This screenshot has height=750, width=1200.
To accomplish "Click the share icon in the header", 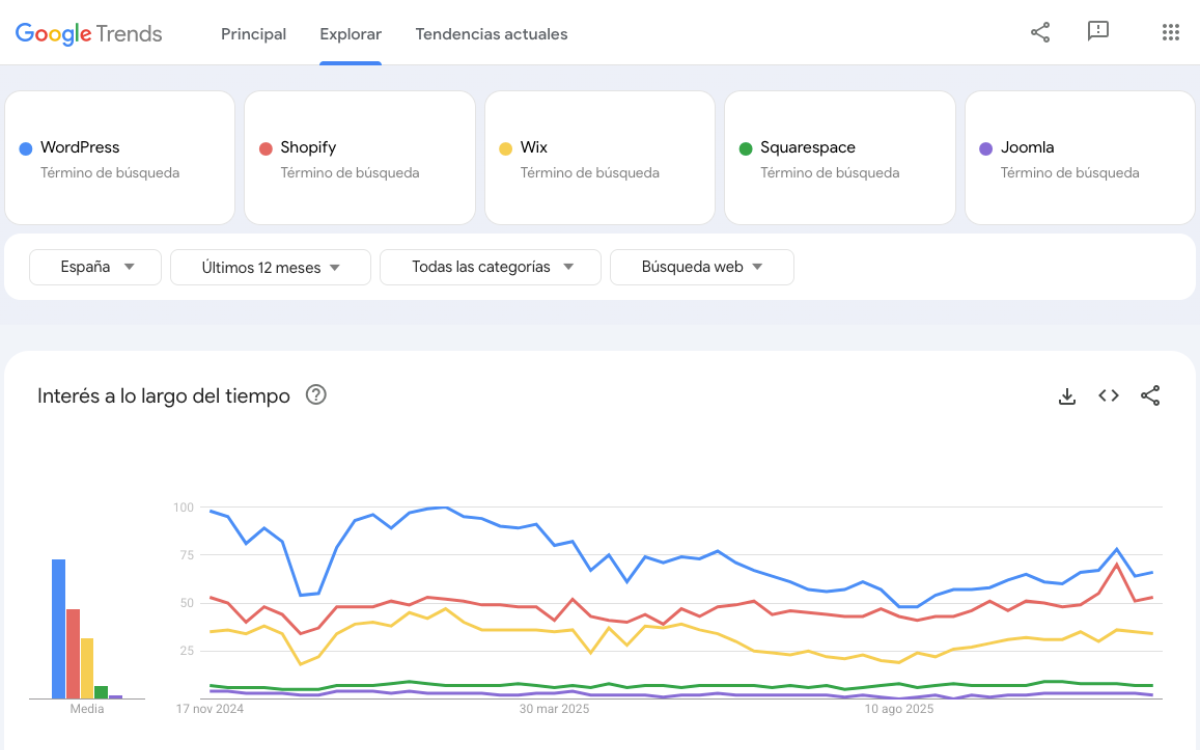I will (x=1040, y=32).
